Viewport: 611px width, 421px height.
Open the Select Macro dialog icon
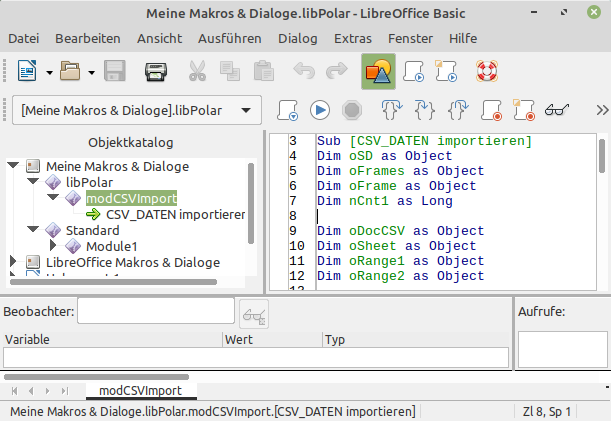(x=413, y=71)
